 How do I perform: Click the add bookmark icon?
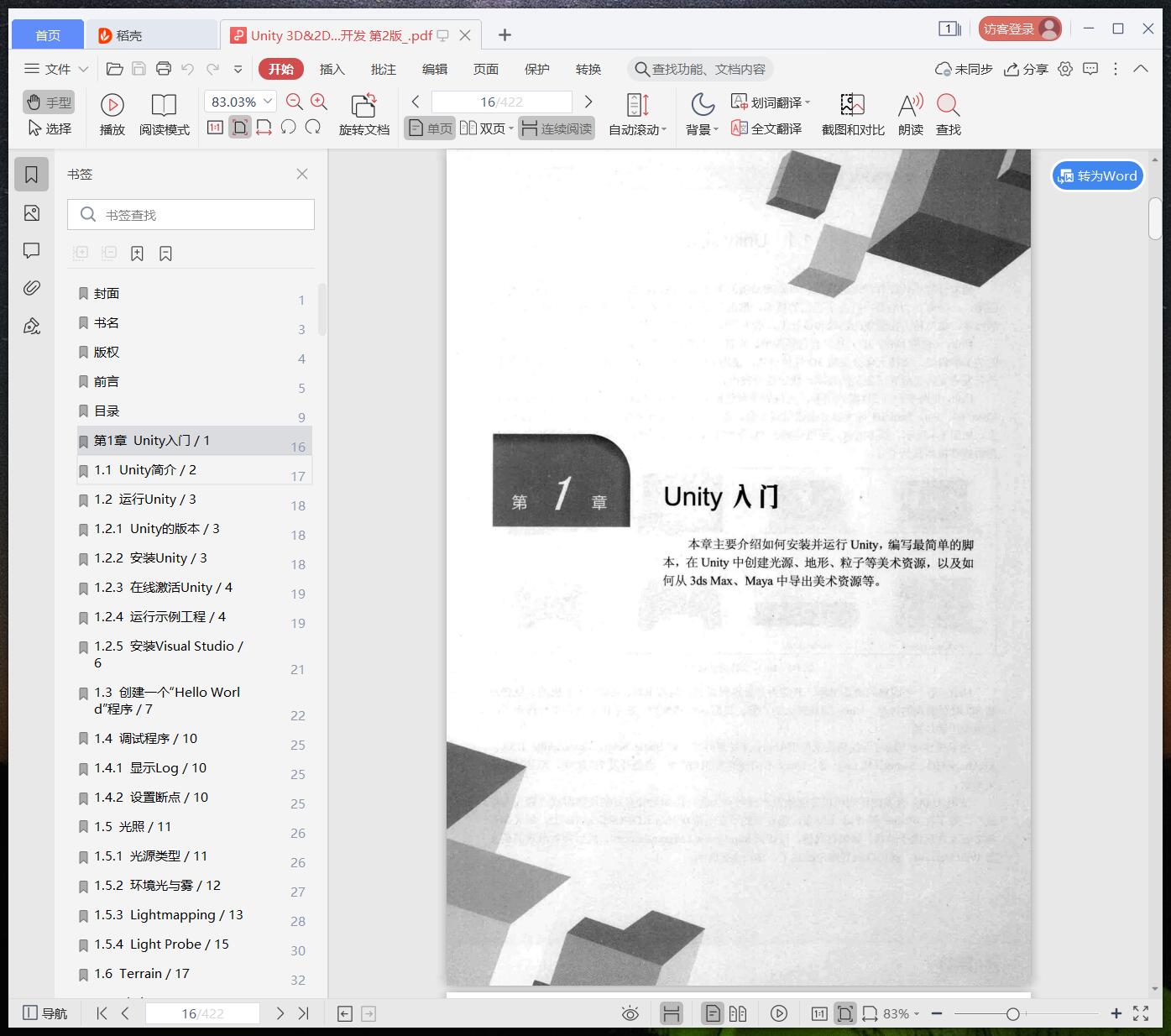pyautogui.click(x=138, y=254)
